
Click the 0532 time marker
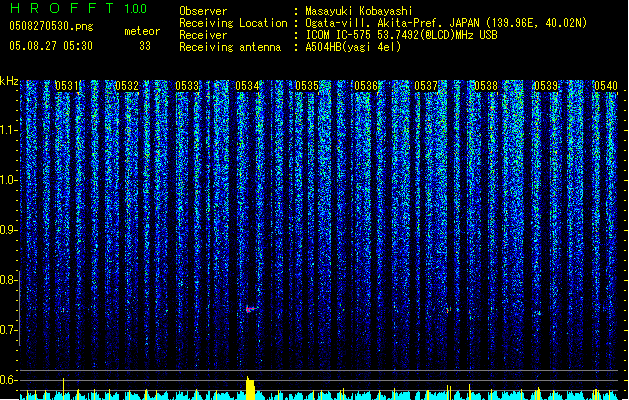pyautogui.click(x=126, y=86)
